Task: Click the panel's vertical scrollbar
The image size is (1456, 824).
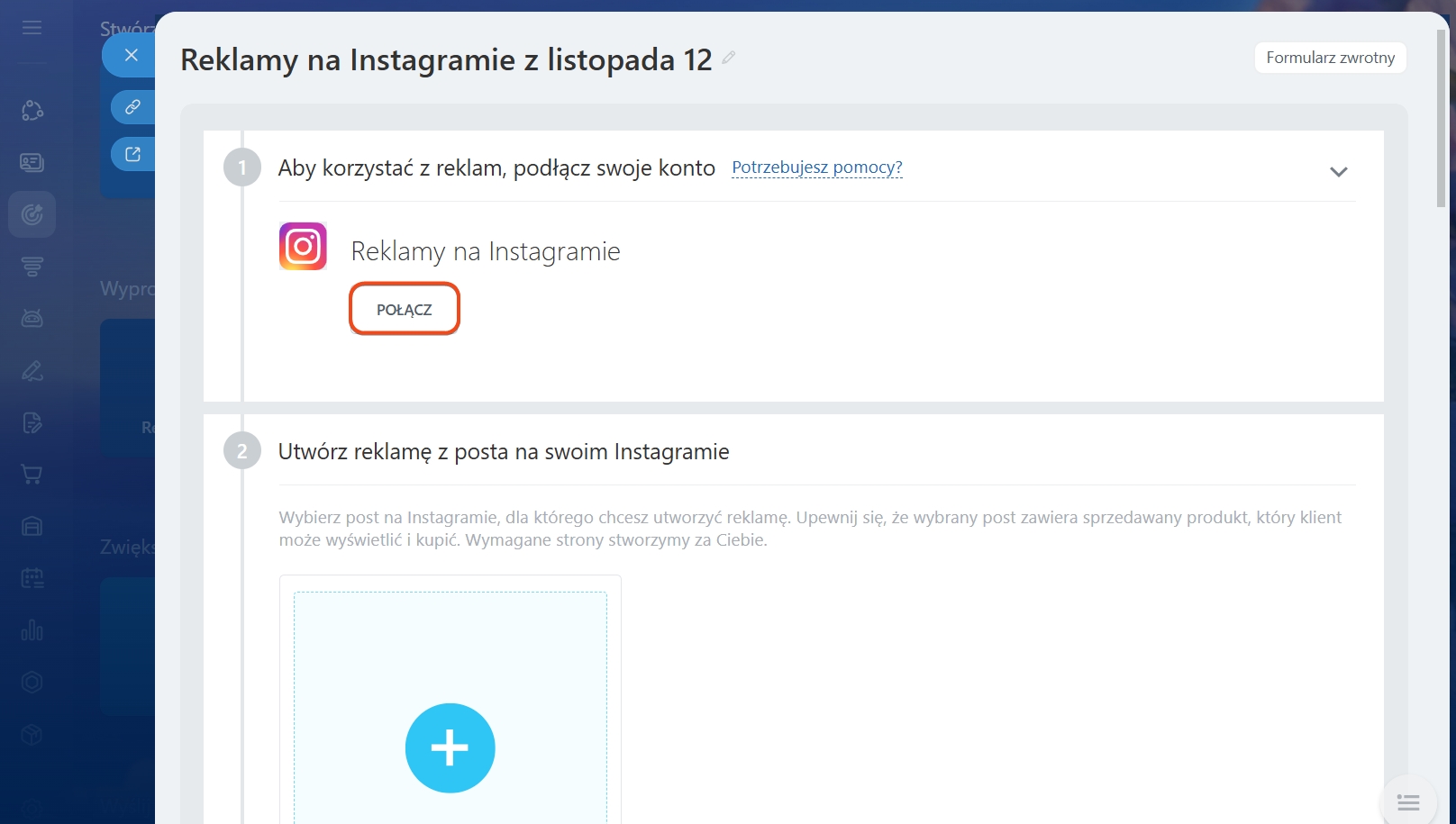Action: pyautogui.click(x=1441, y=117)
